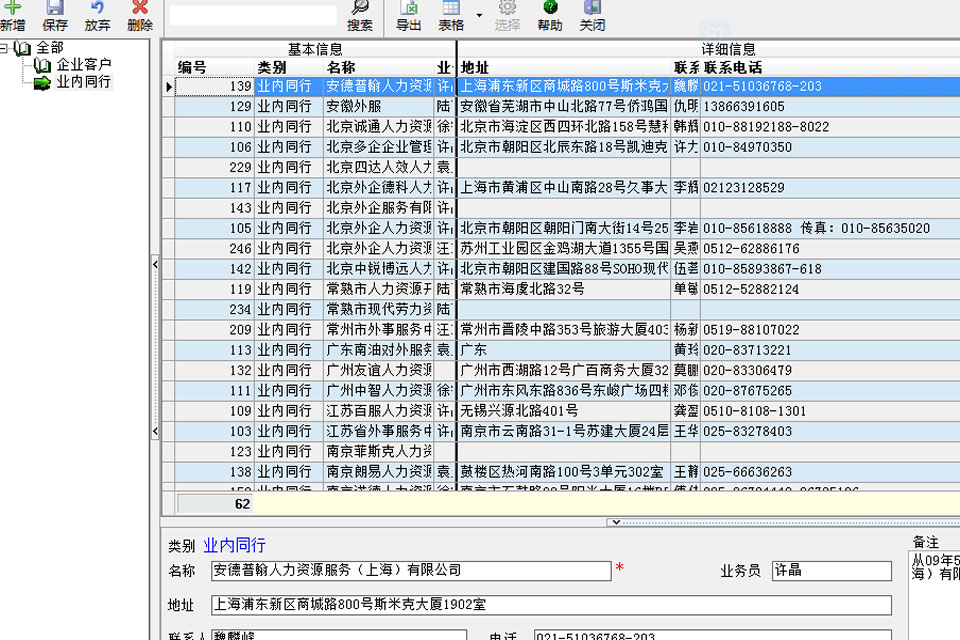Collapse the detail panel via splitter chevron
960x640 pixels.
(x=615, y=522)
